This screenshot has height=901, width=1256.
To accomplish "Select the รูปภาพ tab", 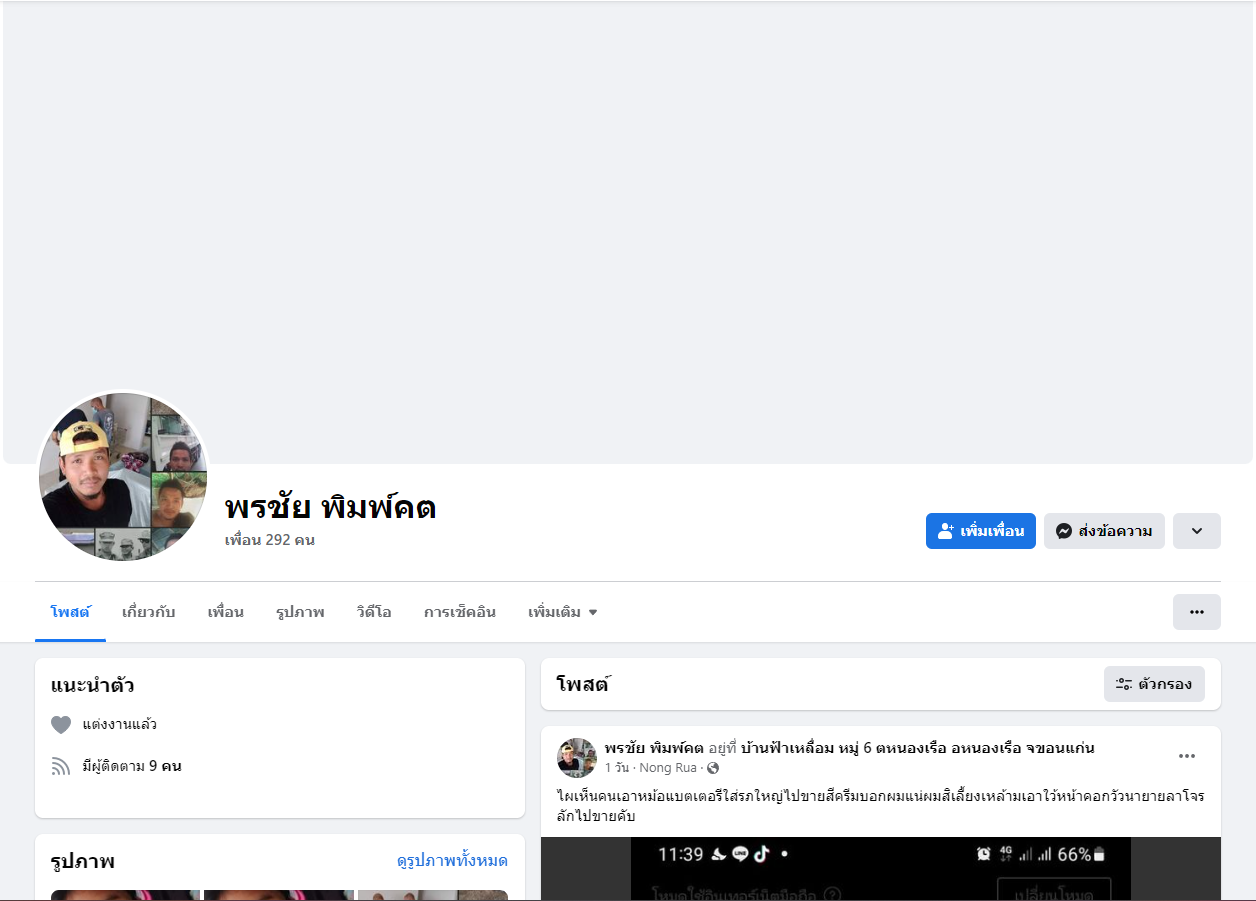I will pyautogui.click(x=300, y=612).
